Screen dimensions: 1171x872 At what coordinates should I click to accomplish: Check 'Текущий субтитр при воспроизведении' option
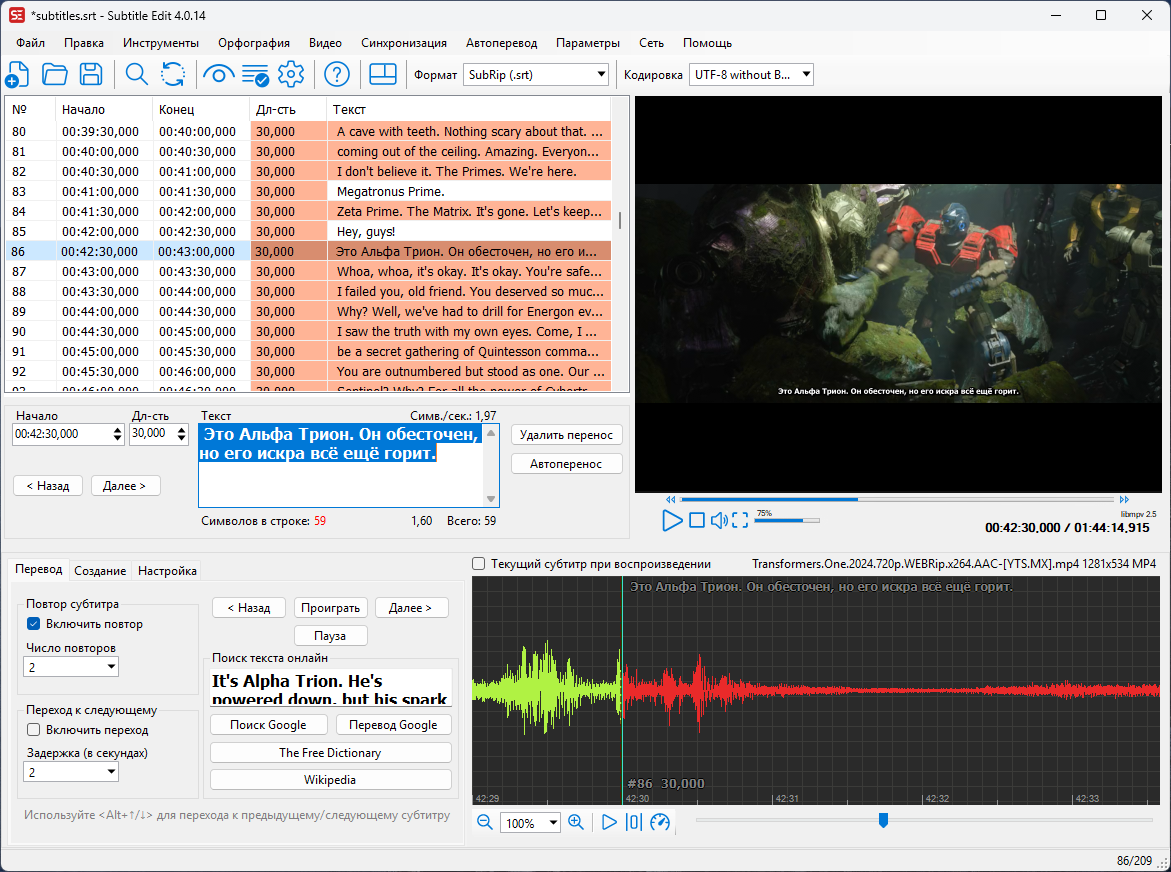click(479, 564)
